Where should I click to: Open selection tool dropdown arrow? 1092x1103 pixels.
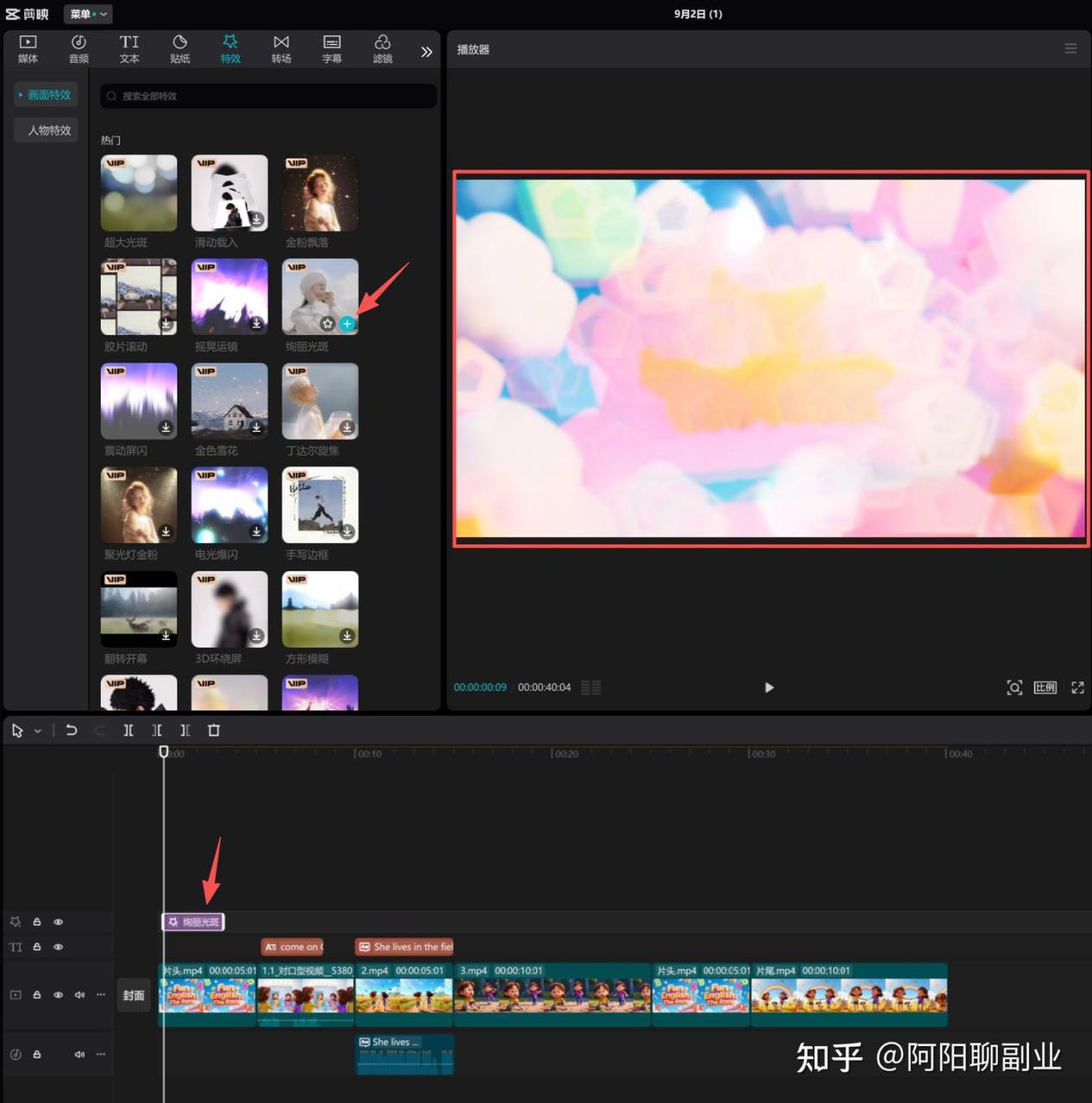tap(38, 731)
